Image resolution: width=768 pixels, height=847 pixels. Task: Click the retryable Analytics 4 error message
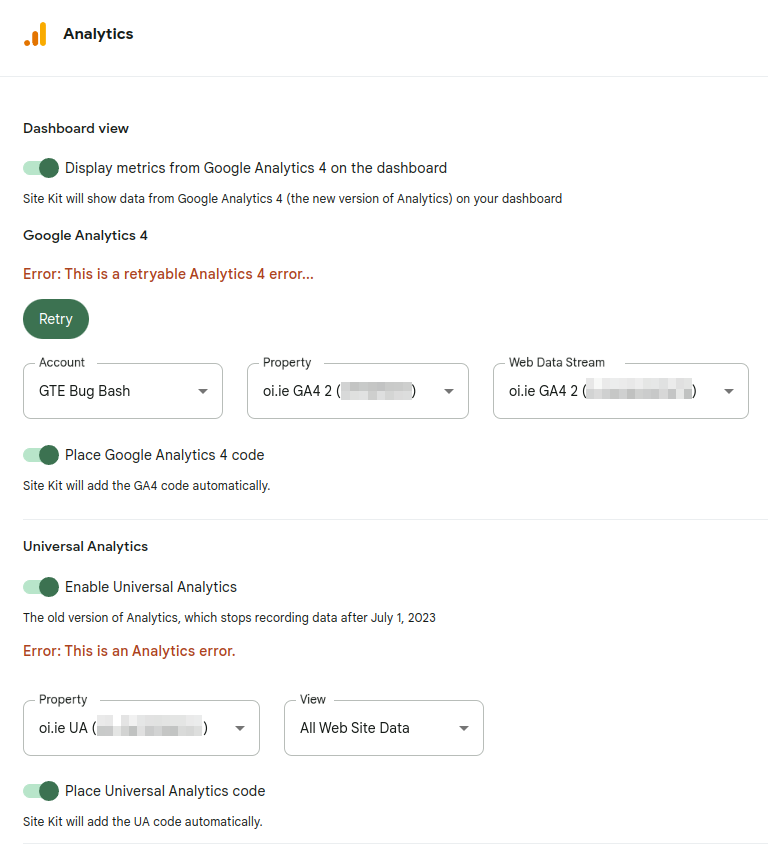tap(167, 274)
